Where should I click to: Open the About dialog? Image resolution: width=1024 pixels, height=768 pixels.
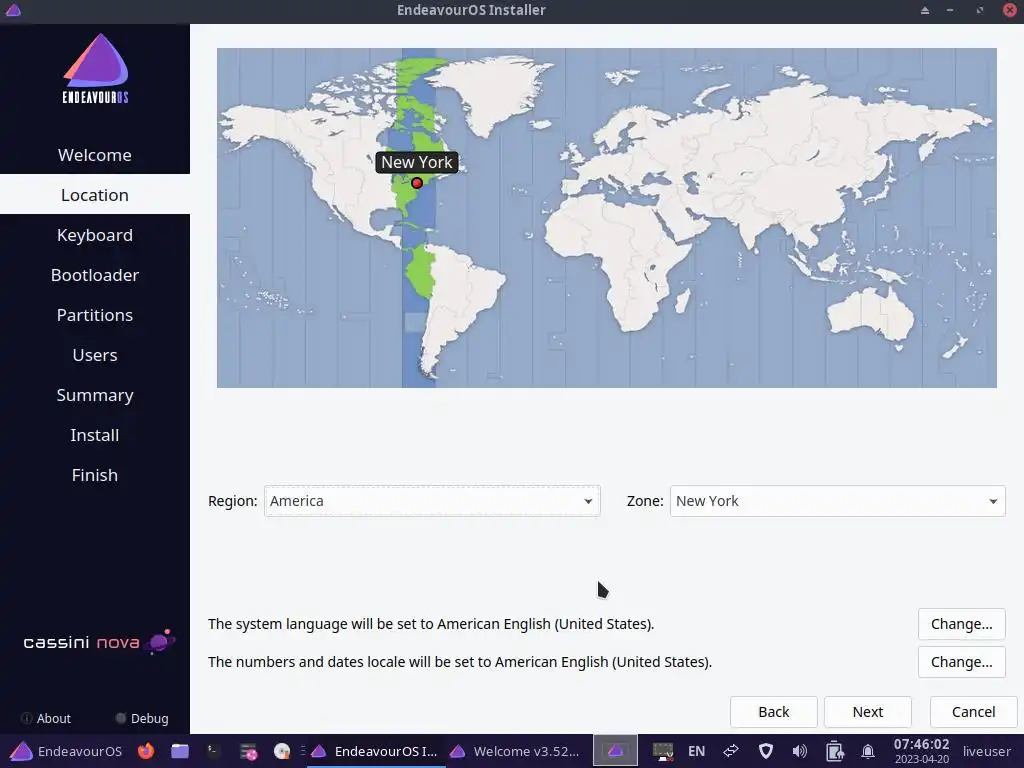point(46,718)
